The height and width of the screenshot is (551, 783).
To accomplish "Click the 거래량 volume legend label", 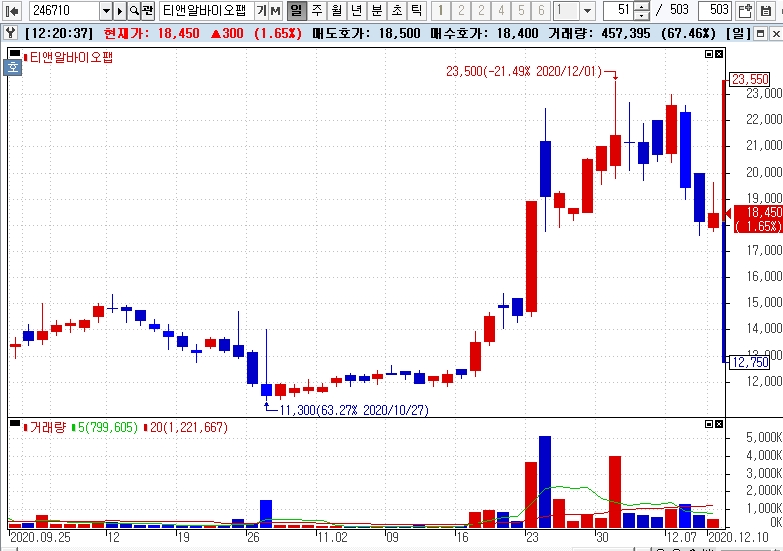I will click(x=47, y=428).
